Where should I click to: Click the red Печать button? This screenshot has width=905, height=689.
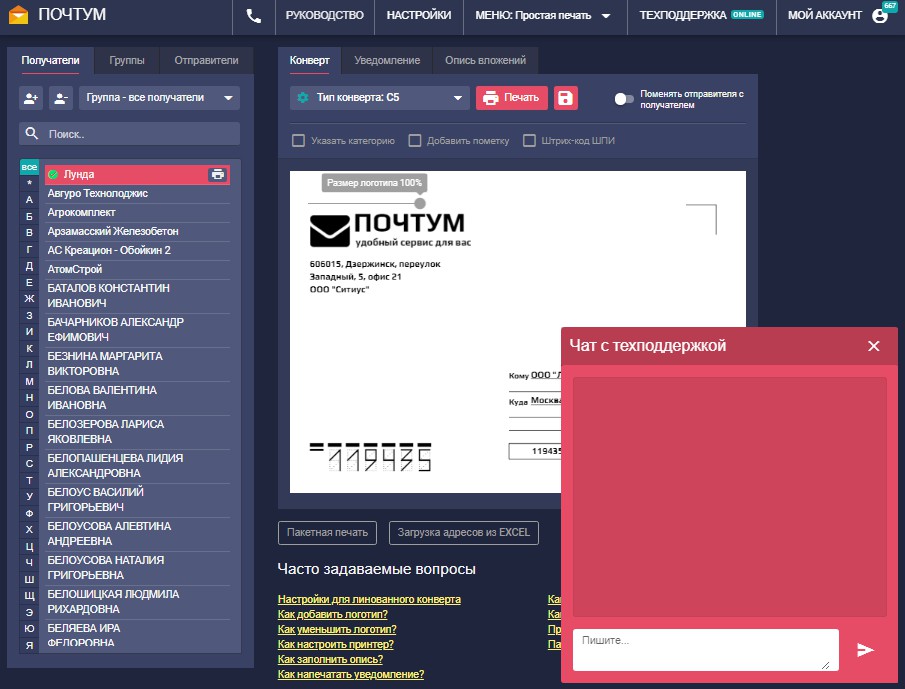click(511, 98)
